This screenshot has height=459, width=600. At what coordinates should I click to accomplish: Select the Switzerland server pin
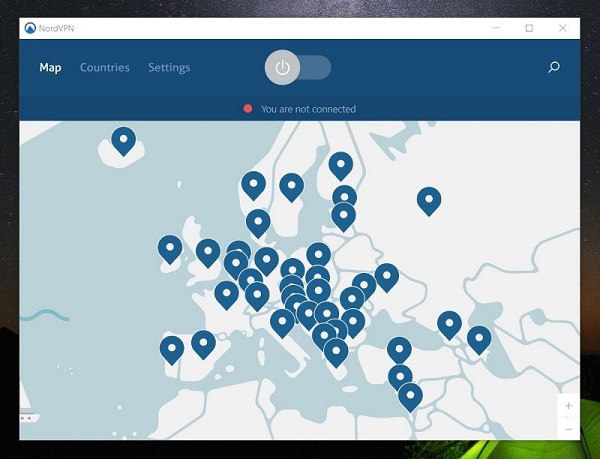click(x=257, y=296)
